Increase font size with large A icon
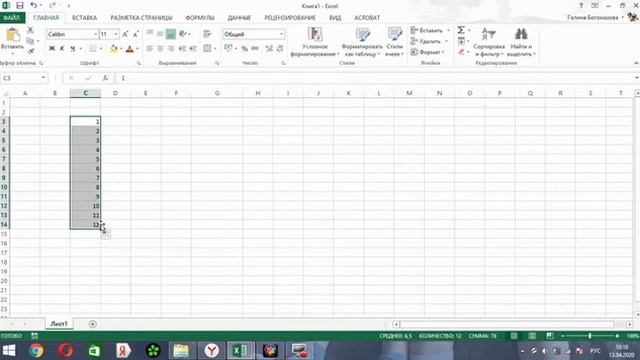Viewport: 640px width, 360px height. (125, 34)
